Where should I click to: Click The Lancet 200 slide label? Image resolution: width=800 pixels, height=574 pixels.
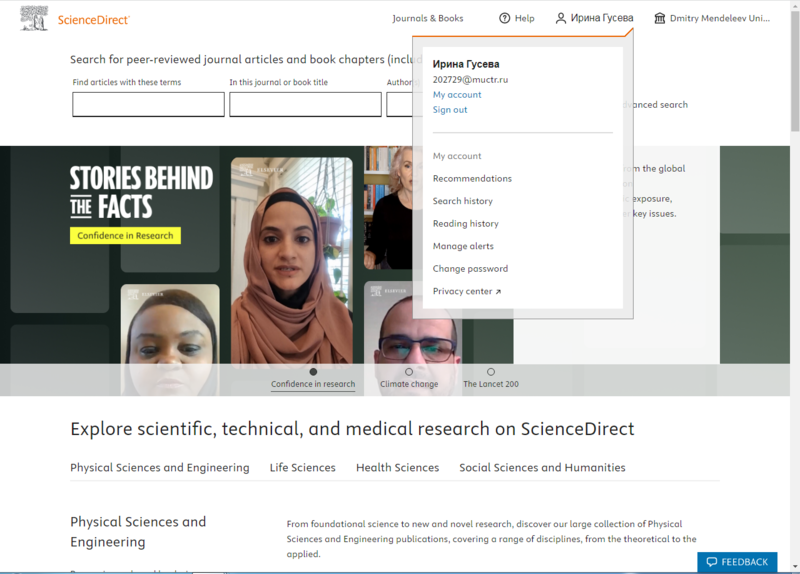click(491, 384)
